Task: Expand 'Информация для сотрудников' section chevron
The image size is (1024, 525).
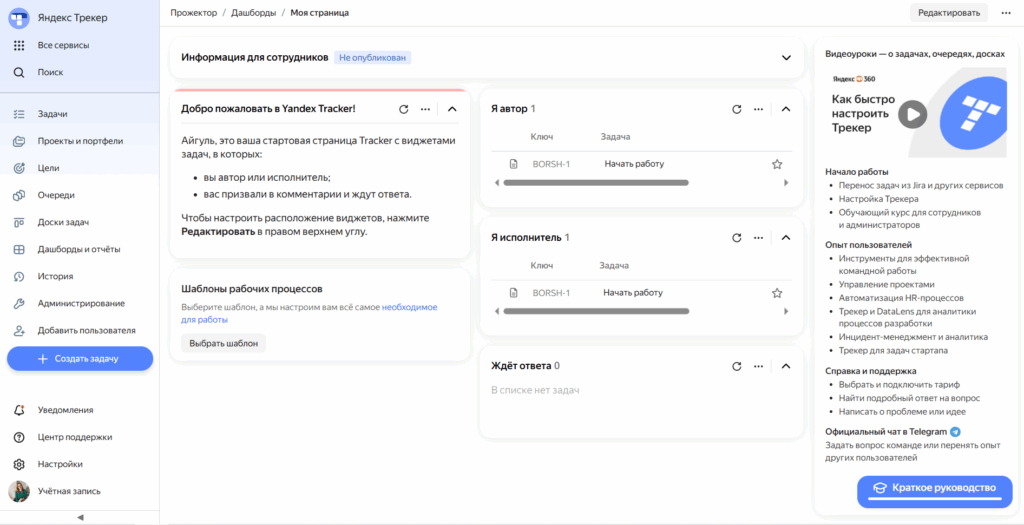Action: pyautogui.click(x=786, y=58)
